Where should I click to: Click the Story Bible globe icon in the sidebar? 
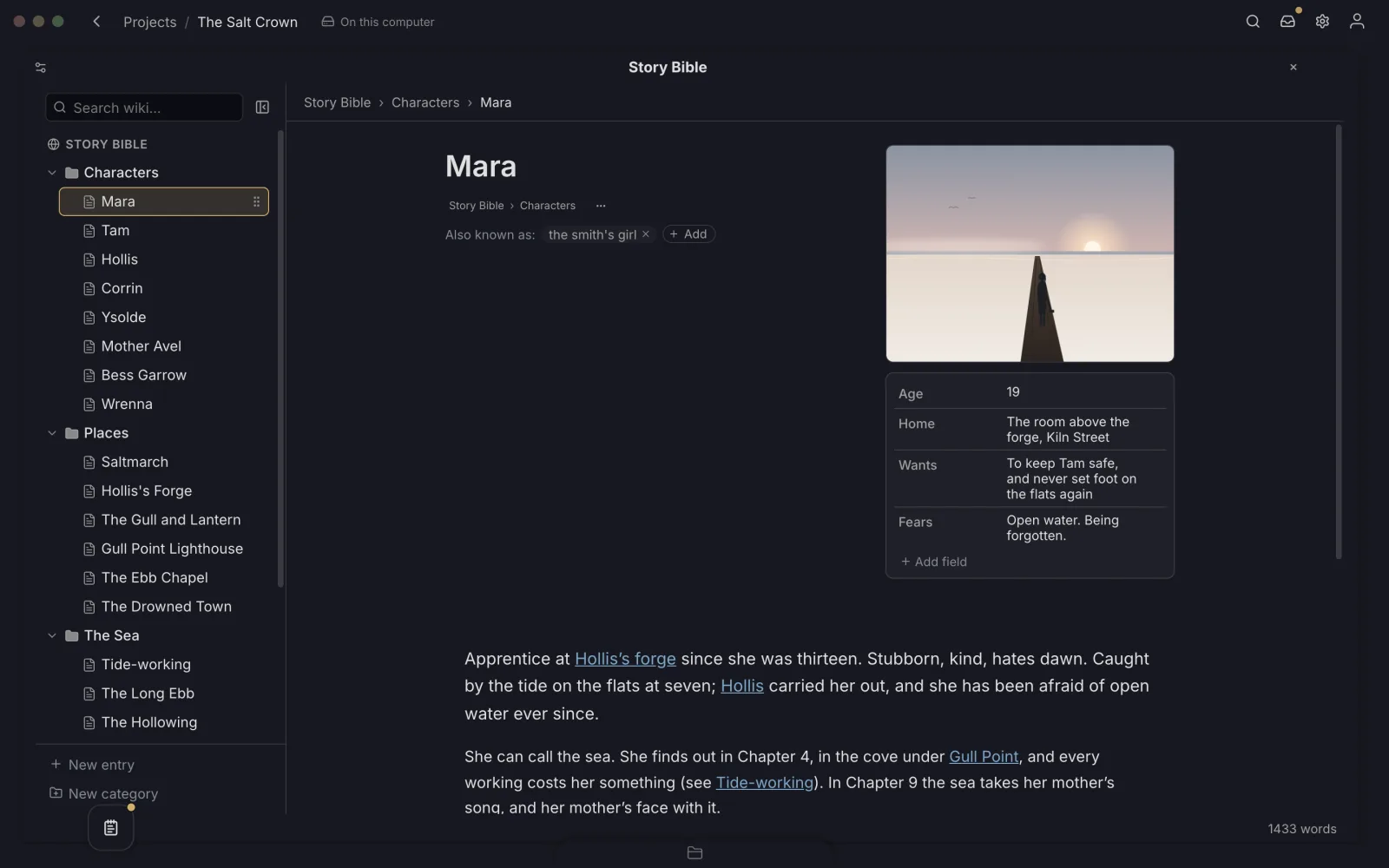[x=54, y=144]
